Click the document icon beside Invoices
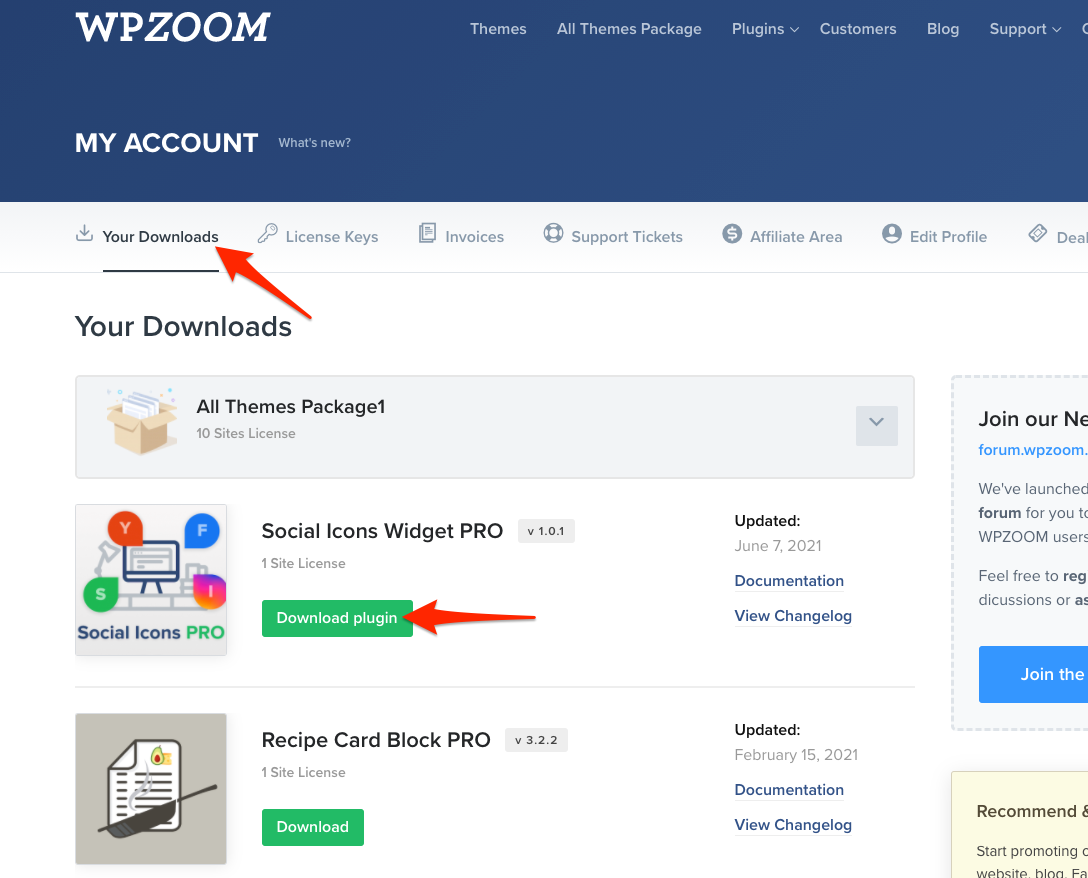The height and width of the screenshot is (878, 1088). point(427,233)
